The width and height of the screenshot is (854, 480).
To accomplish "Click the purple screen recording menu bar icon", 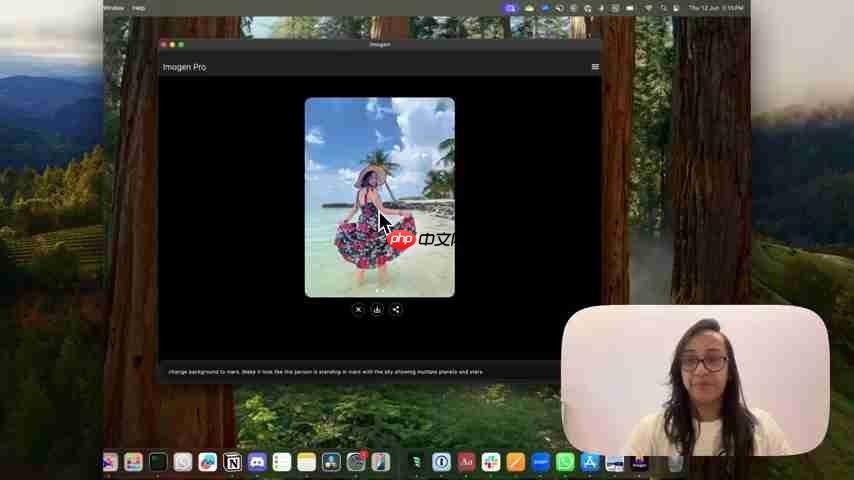I will [x=510, y=8].
